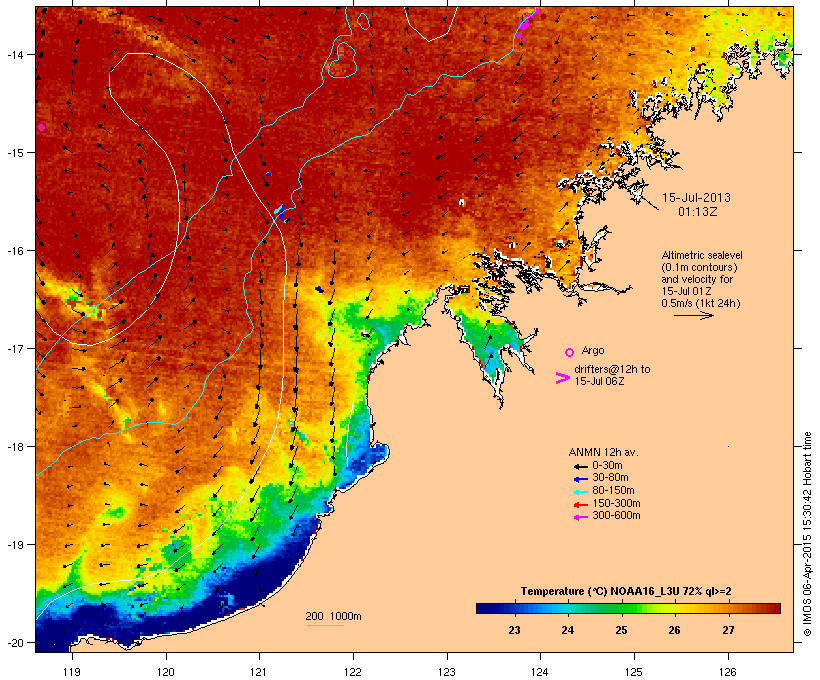Click the 0.5m/s velocity scale arrow
This screenshot has width=820, height=680.
(x=693, y=315)
